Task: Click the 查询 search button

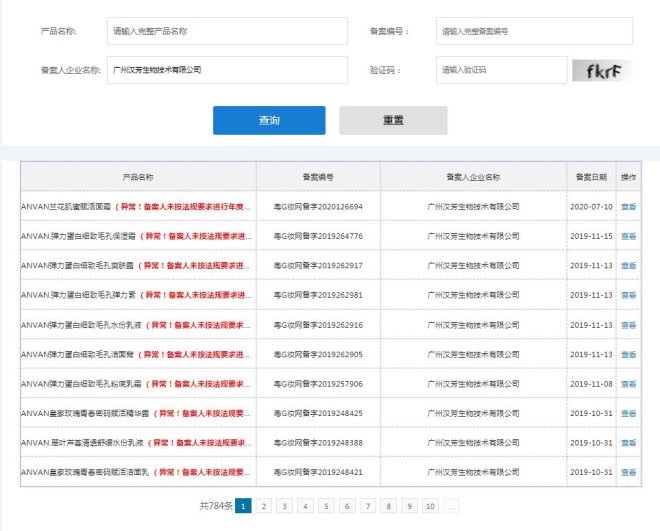Action: point(268,120)
